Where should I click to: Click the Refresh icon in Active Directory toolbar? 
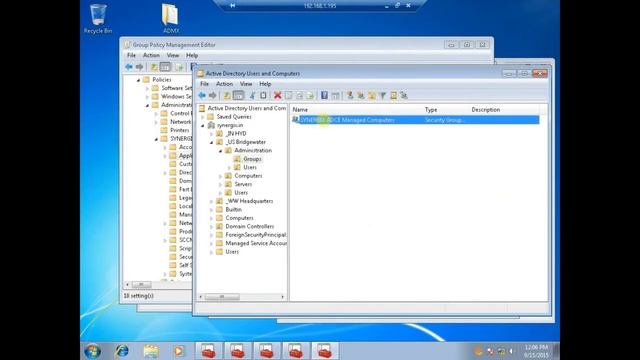click(x=300, y=96)
